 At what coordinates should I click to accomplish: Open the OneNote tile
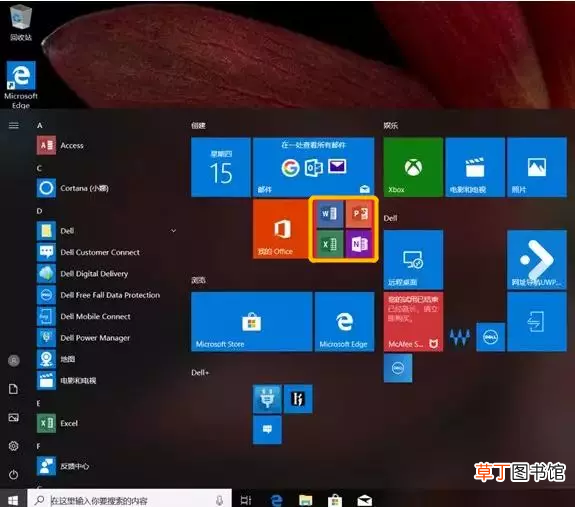(x=359, y=244)
